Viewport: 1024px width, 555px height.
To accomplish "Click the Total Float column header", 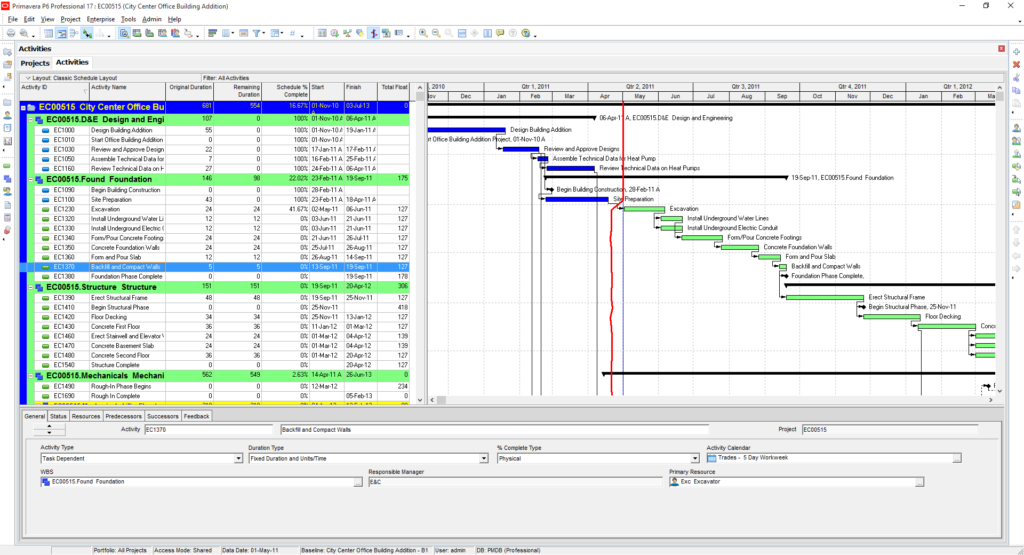I will tap(394, 88).
